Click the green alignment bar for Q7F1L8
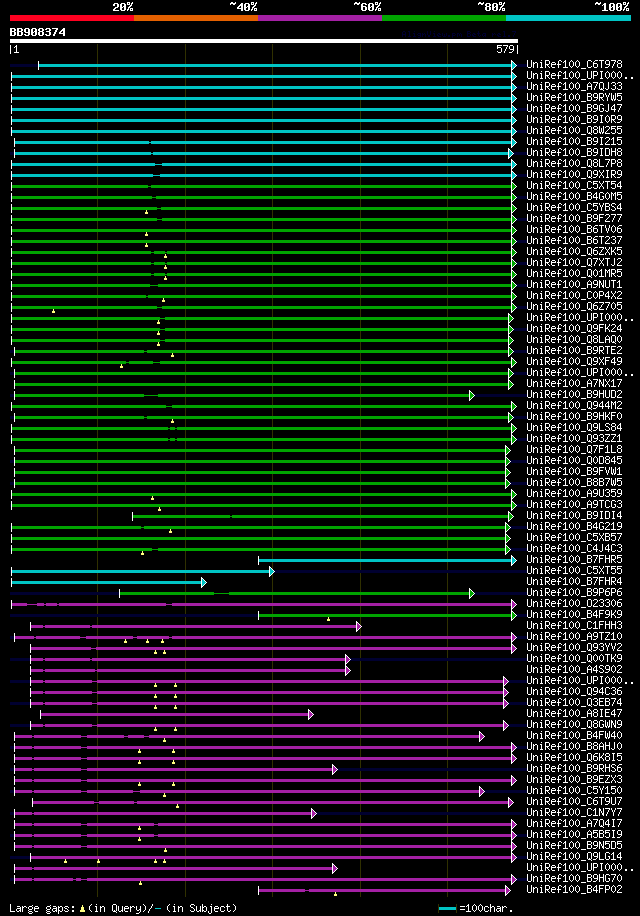Viewport: 640px width, 916px height. 260,450
